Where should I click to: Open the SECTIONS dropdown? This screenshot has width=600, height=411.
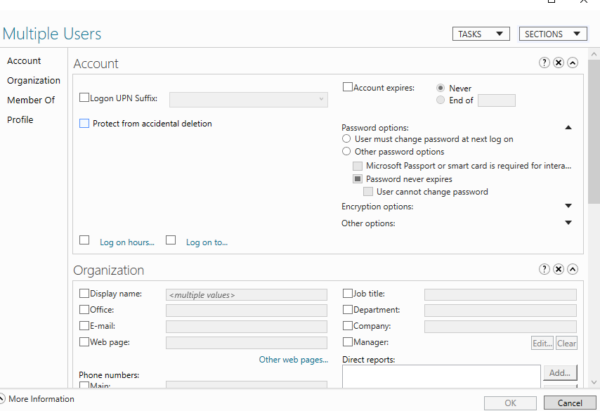pyautogui.click(x=553, y=34)
